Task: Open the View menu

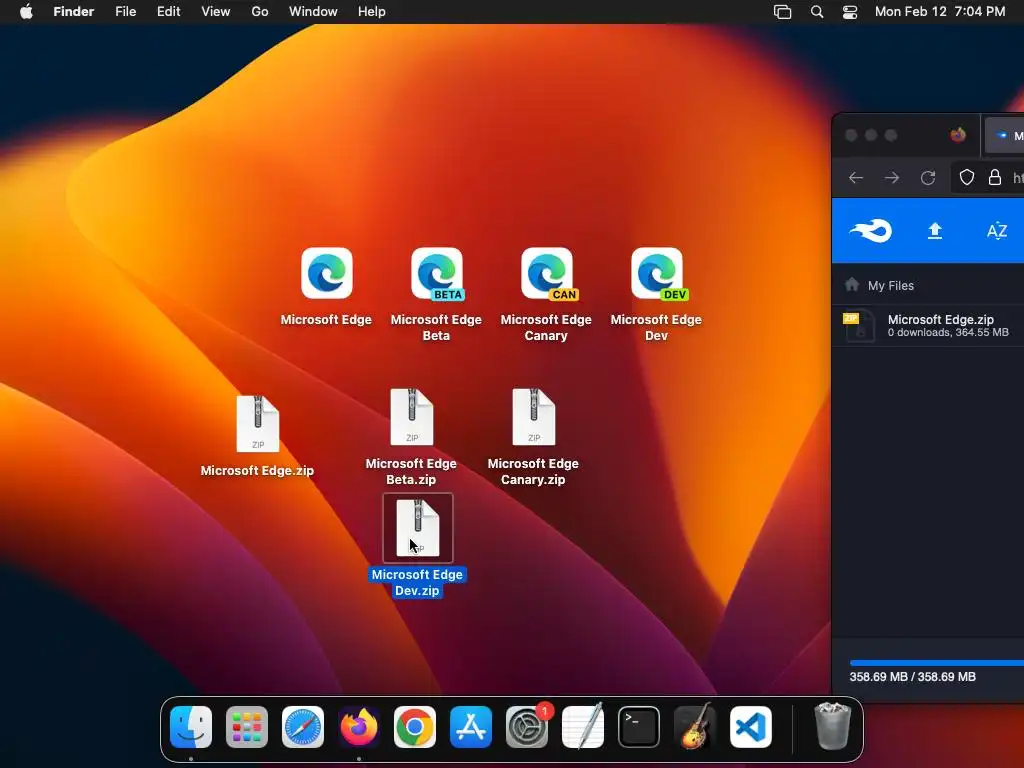Action: pyautogui.click(x=216, y=12)
